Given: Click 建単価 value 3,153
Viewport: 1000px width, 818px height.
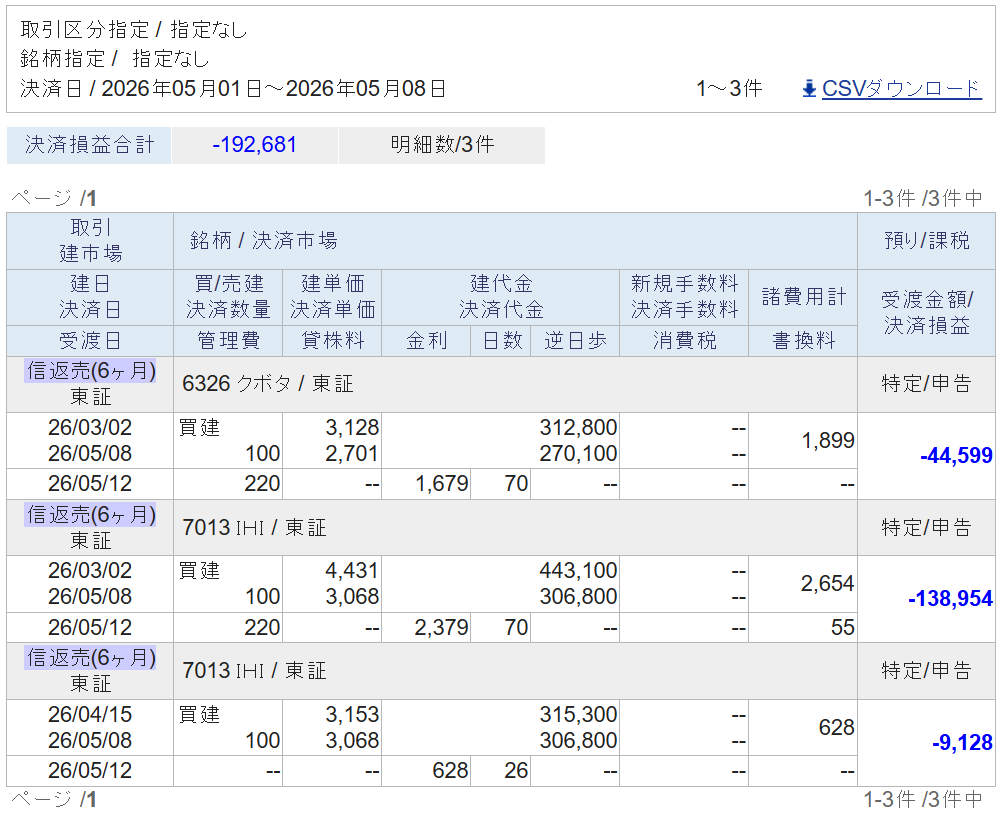Looking at the screenshot, I should coord(352,714).
